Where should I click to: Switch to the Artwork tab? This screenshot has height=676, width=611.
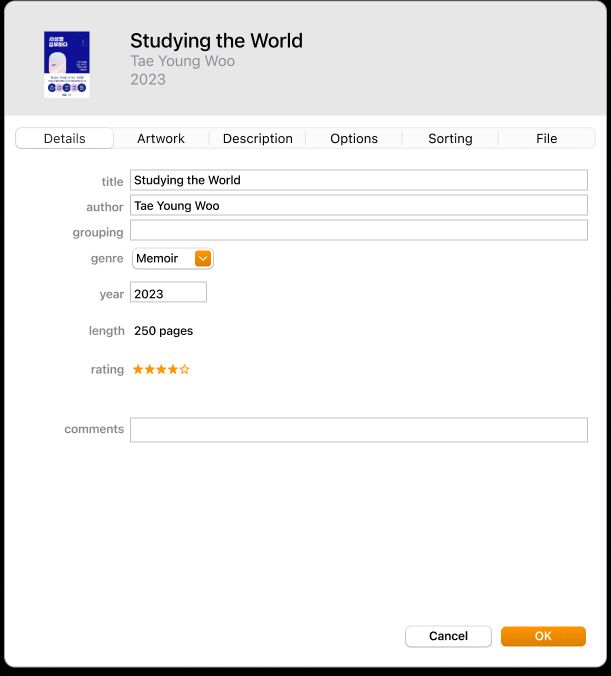tap(161, 138)
